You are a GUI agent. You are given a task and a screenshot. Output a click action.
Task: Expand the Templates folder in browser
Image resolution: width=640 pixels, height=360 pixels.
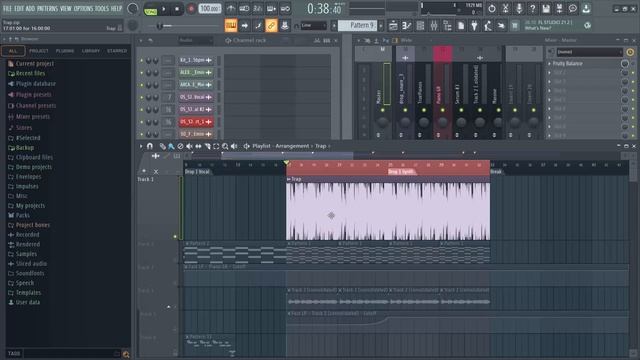24,293
